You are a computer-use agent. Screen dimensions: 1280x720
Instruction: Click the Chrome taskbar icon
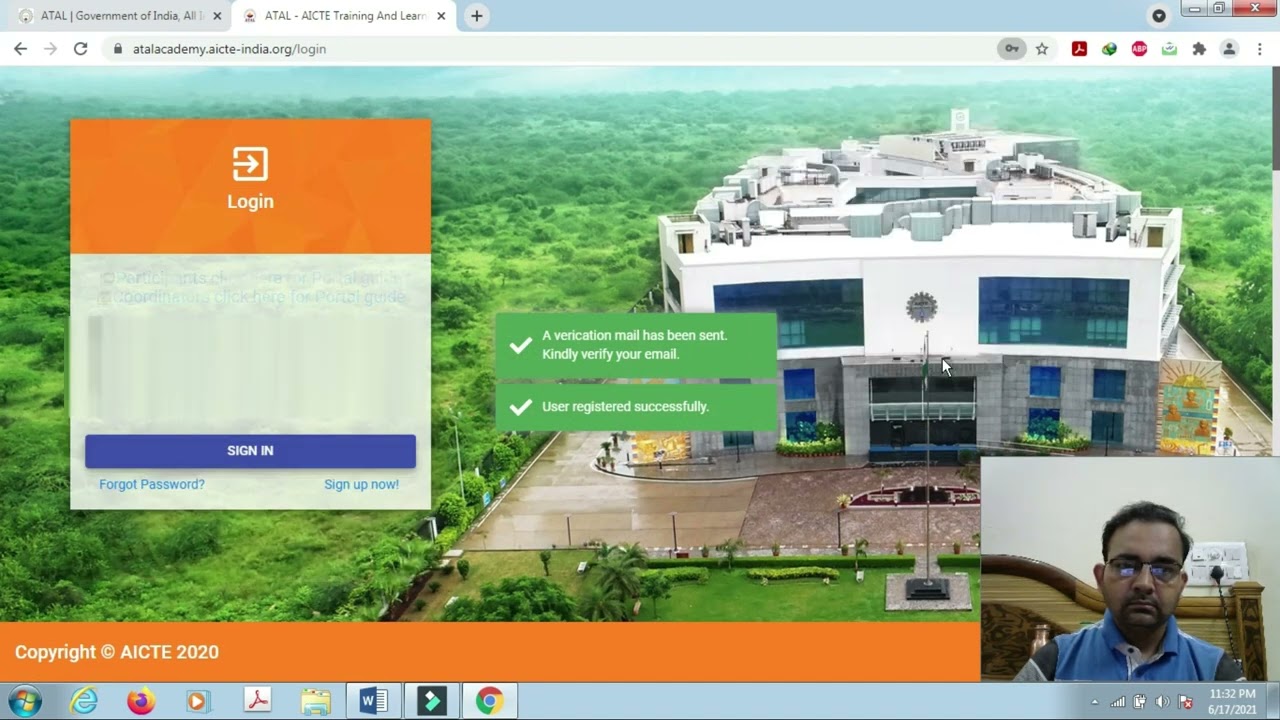coord(489,701)
